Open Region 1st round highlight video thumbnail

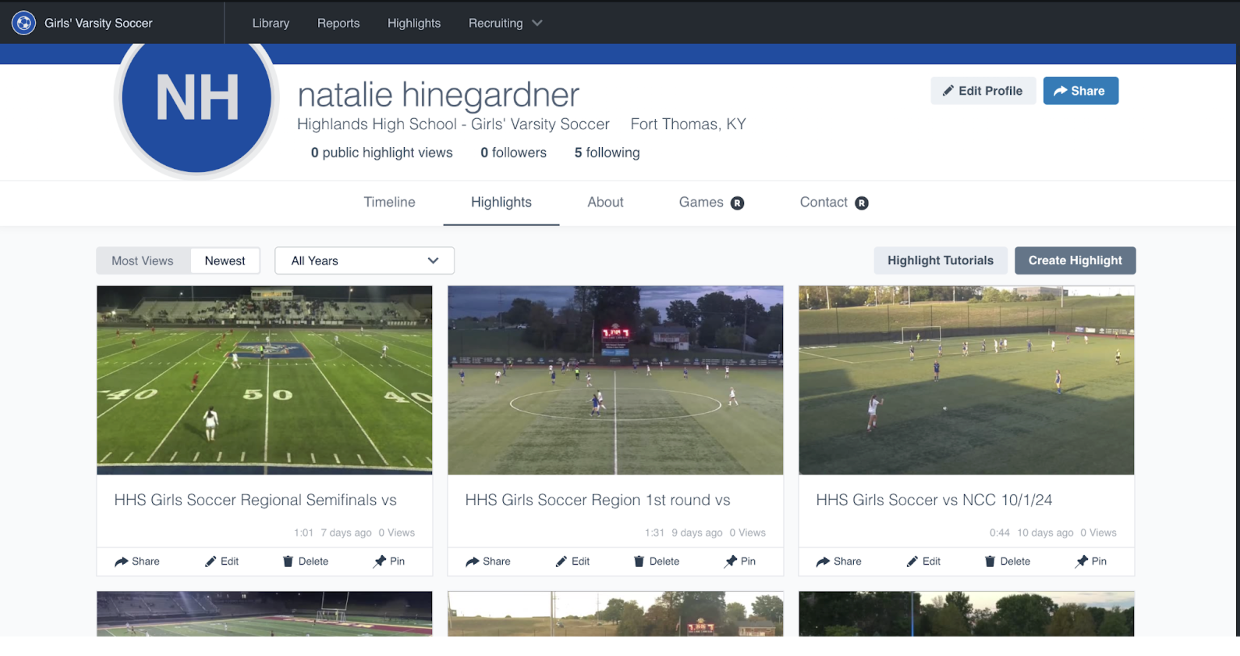(616, 380)
